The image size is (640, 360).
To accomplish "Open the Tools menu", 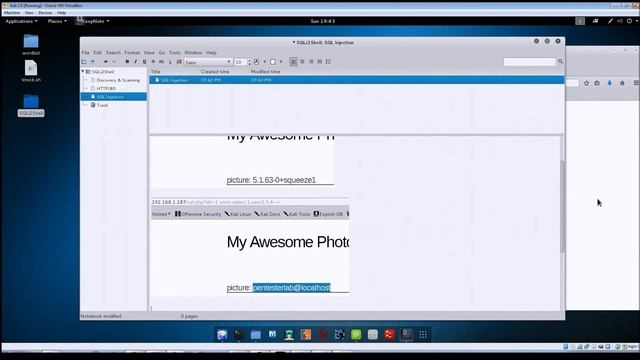I will tap(175, 53).
